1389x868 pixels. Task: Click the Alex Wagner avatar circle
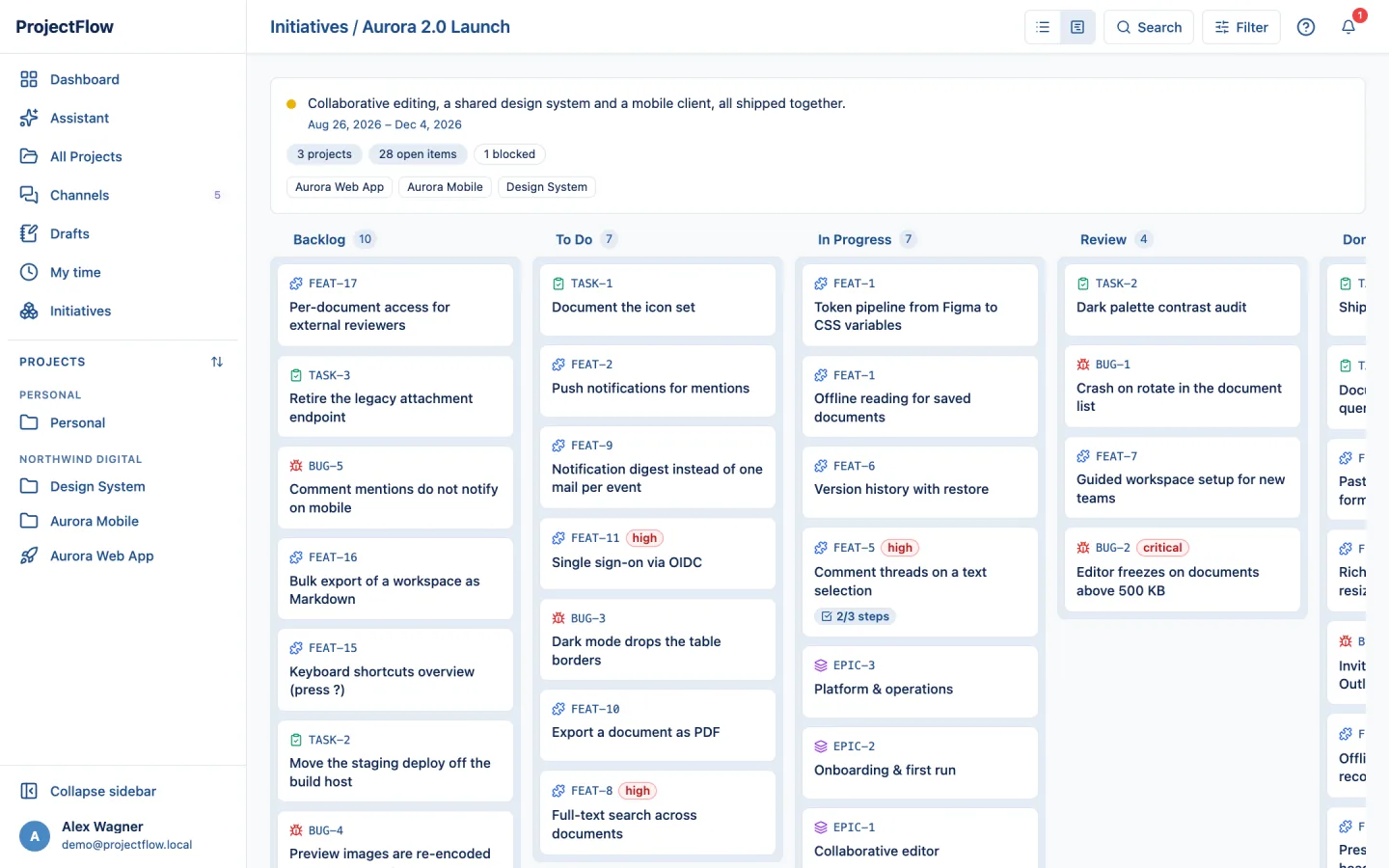tap(35, 836)
